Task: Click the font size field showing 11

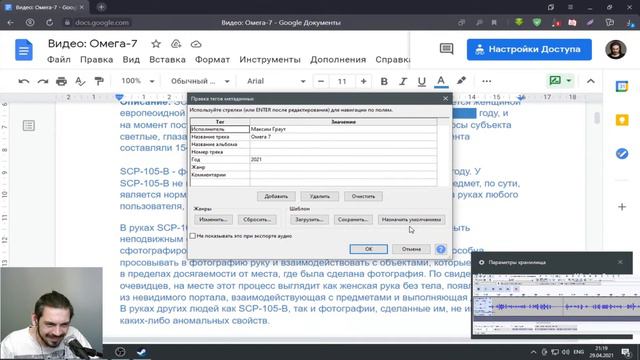Action: [342, 81]
